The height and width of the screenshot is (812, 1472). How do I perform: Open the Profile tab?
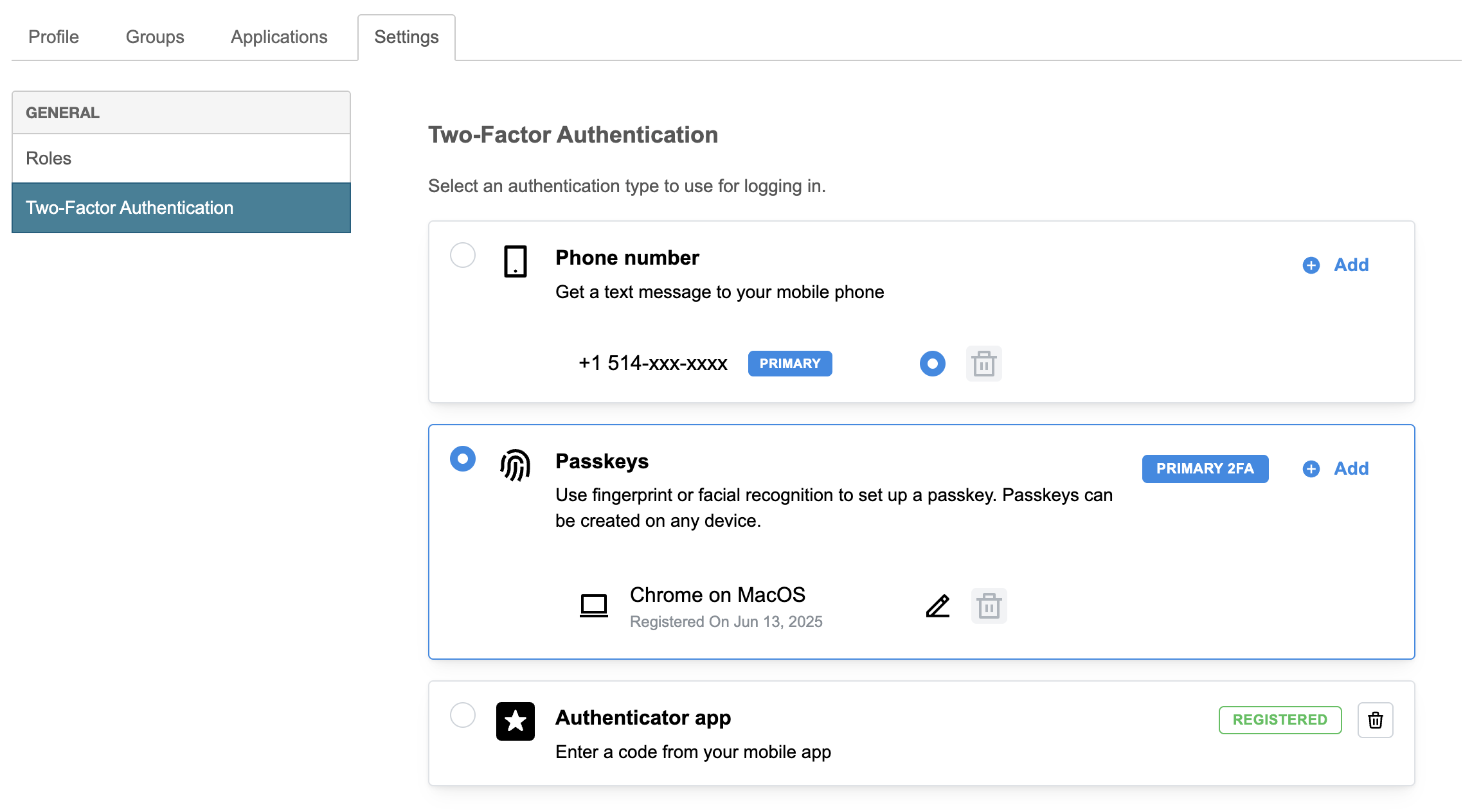click(53, 37)
